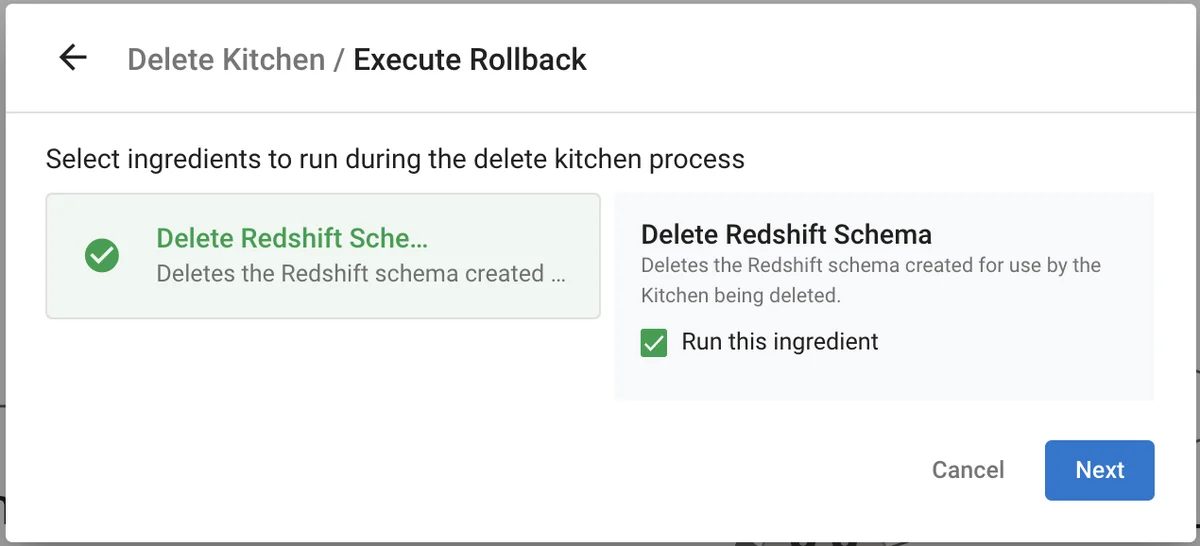This screenshot has height=546, width=1200.
Task: Click the green checkmark circle icon
Action: (102, 256)
